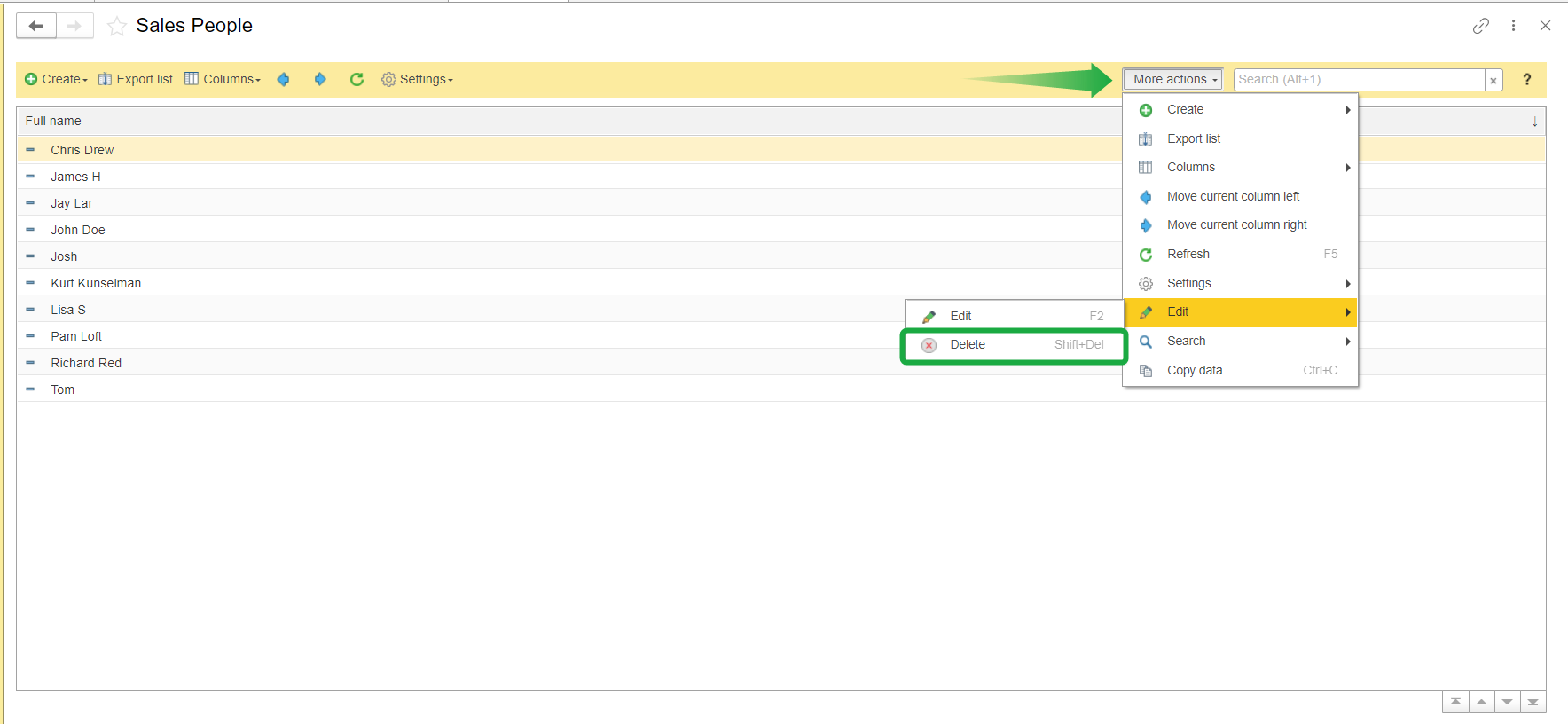The image size is (1568, 724).
Task: Click the back navigation arrow button
Action: tap(36, 26)
